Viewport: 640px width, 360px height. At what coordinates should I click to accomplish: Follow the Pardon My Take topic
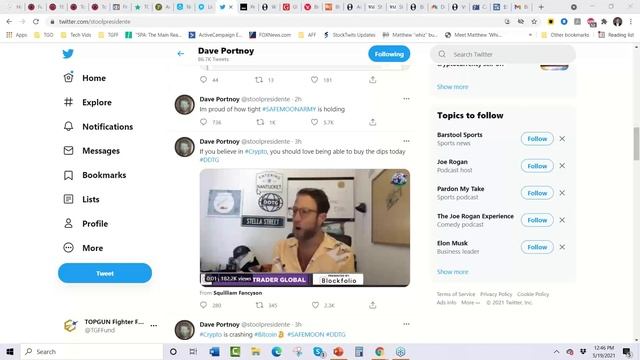coord(537,193)
